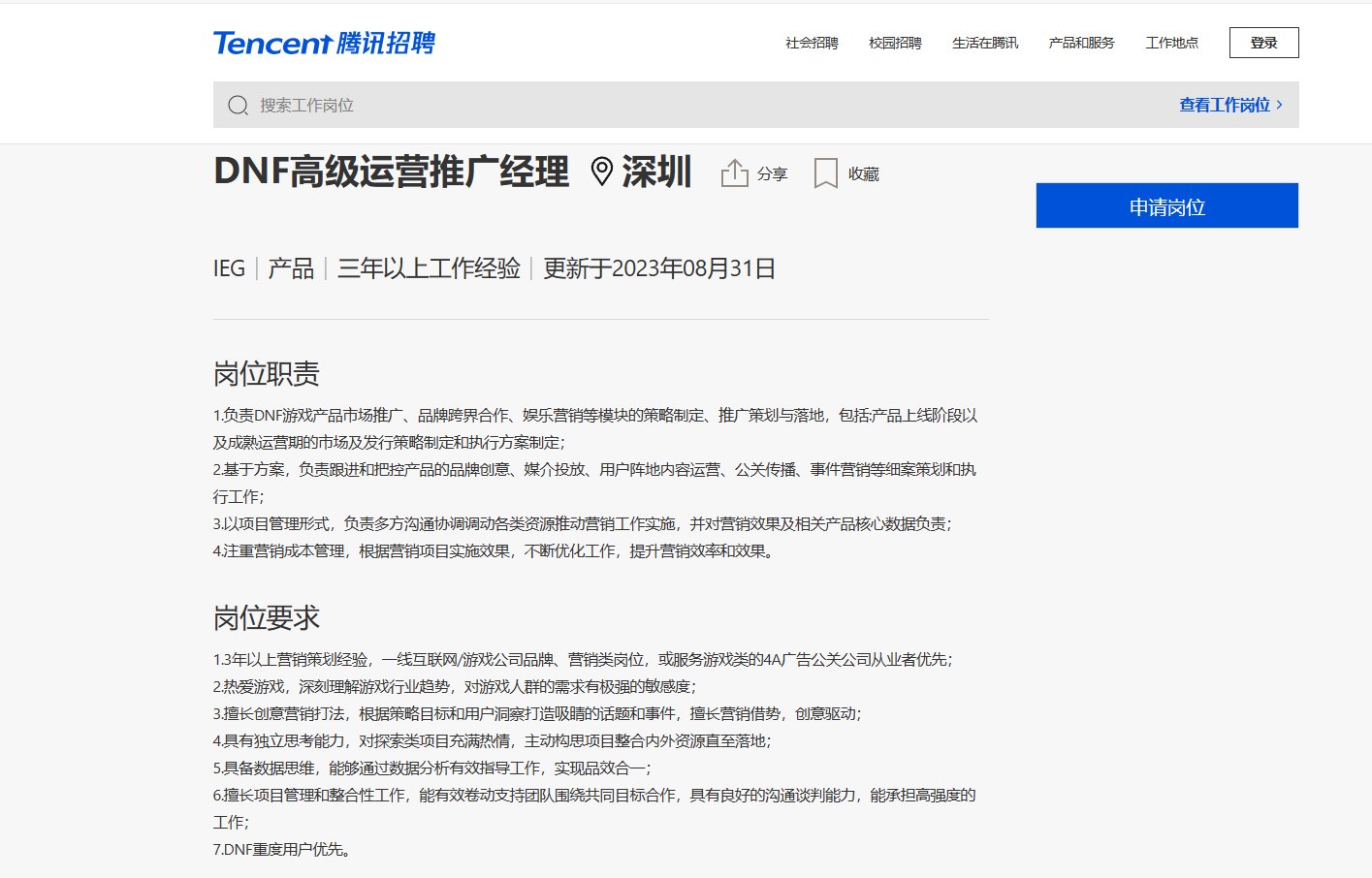
Task: Click the 更新于2023年08月31日 date text
Action: [x=659, y=268]
